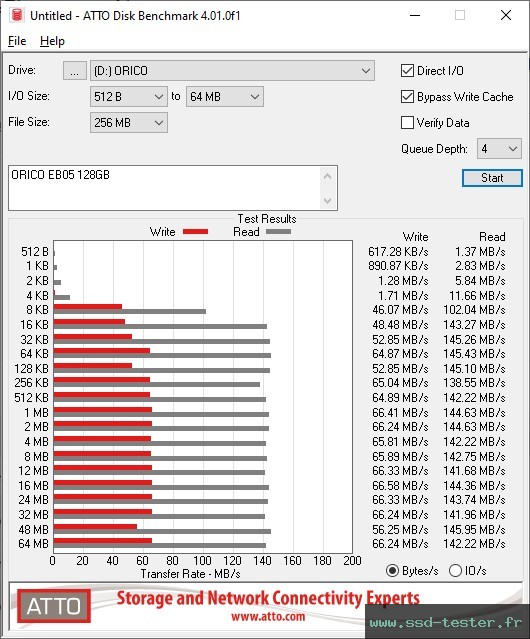The image size is (530, 639).
Task: Click the write value 66.41 MB/s
Action: point(400,413)
